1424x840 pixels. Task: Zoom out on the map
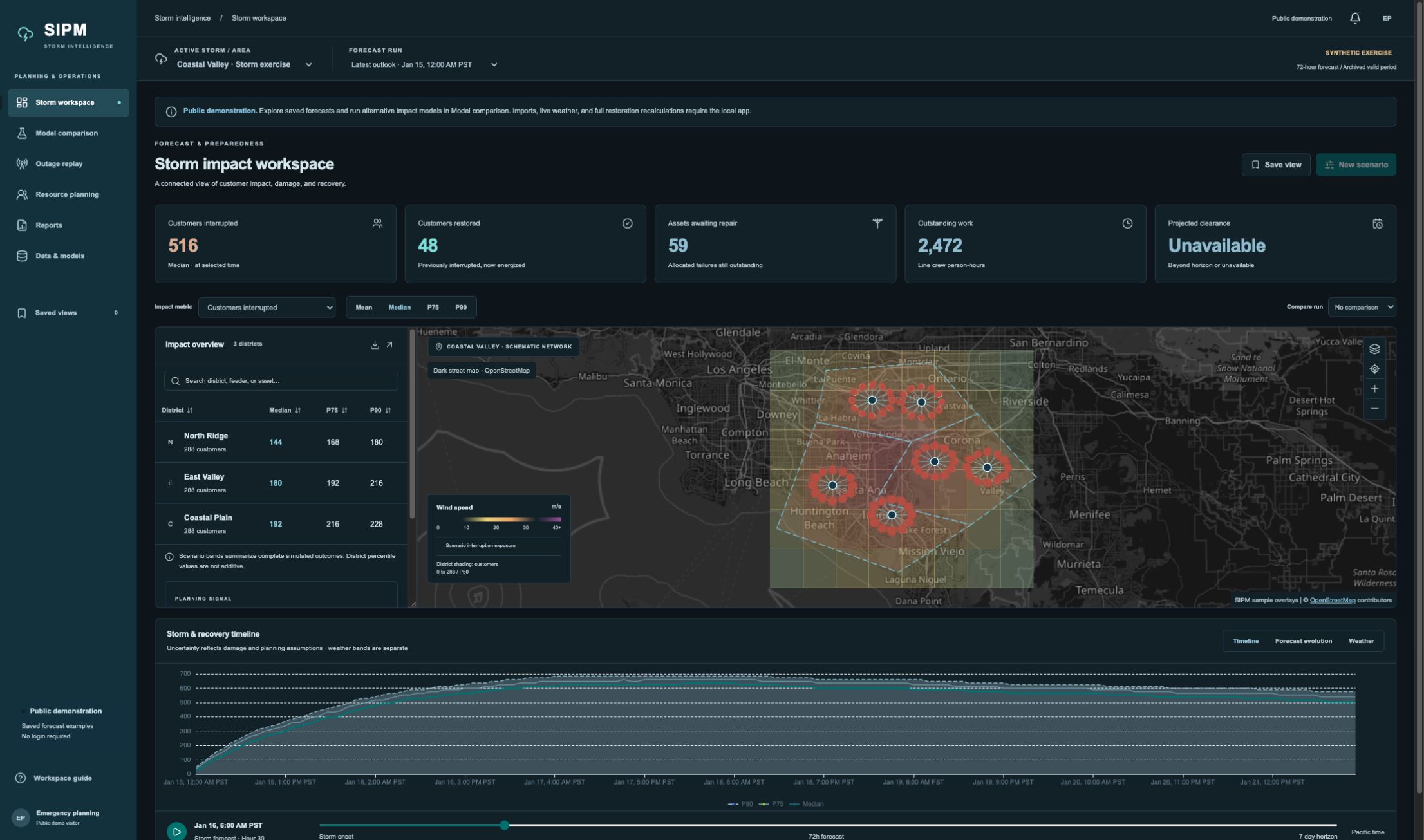coord(1374,409)
